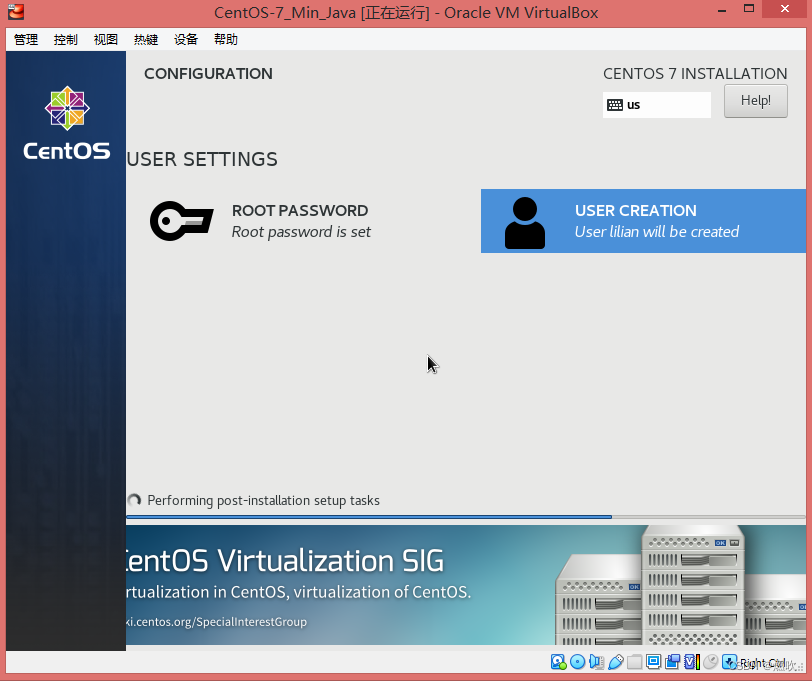Click the keyboard capture arrow icon
812x681 pixels.
[730, 662]
